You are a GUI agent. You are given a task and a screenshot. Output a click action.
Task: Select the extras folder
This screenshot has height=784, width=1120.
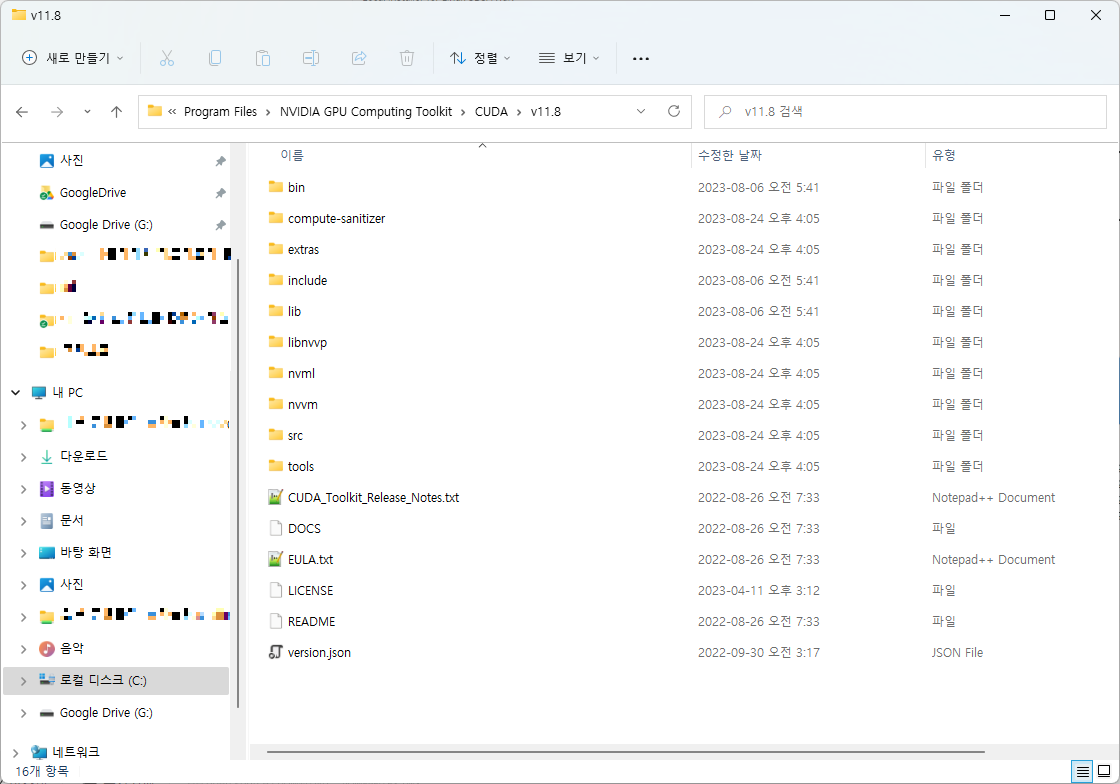point(304,249)
